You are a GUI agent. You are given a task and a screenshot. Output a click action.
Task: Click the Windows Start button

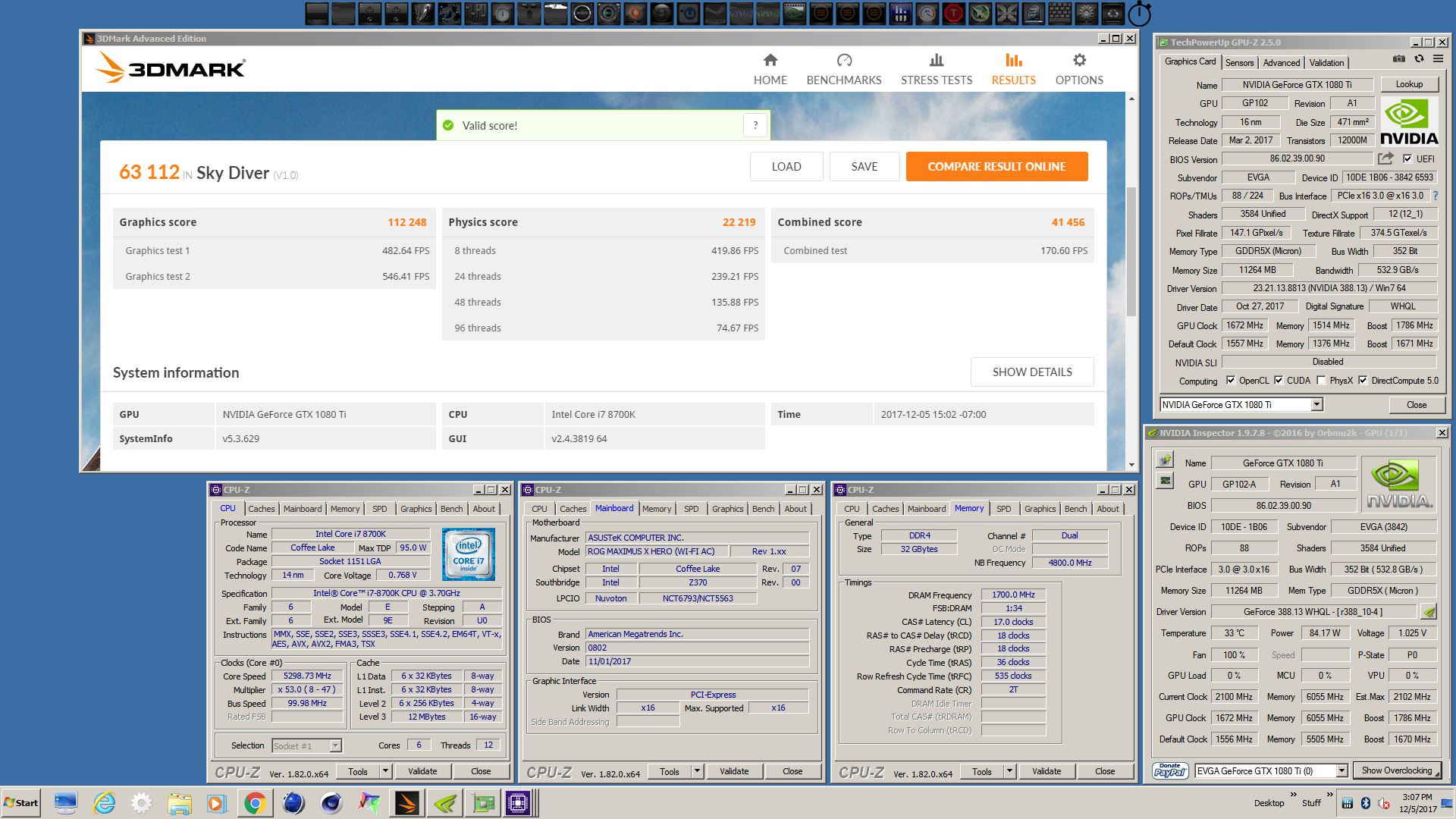click(20, 803)
